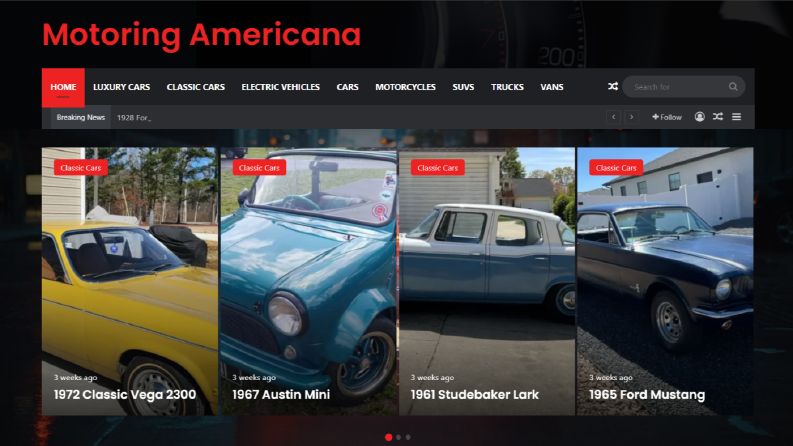Open the hamburger sidebar menu icon

(x=736, y=117)
